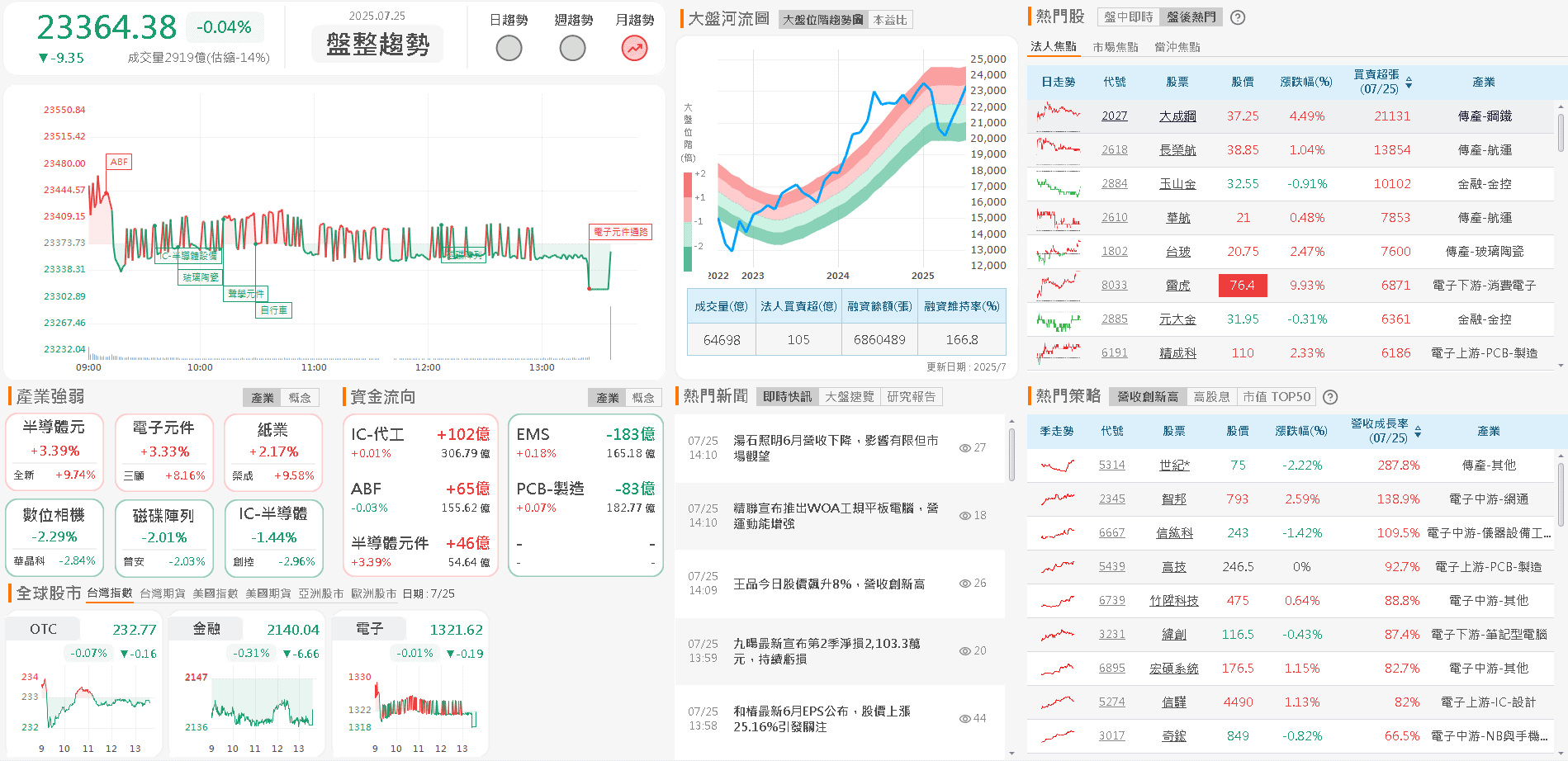This screenshot has height=761, width=1568.
Task: Click the weekly trend gray circle indicator
Action: [572, 49]
